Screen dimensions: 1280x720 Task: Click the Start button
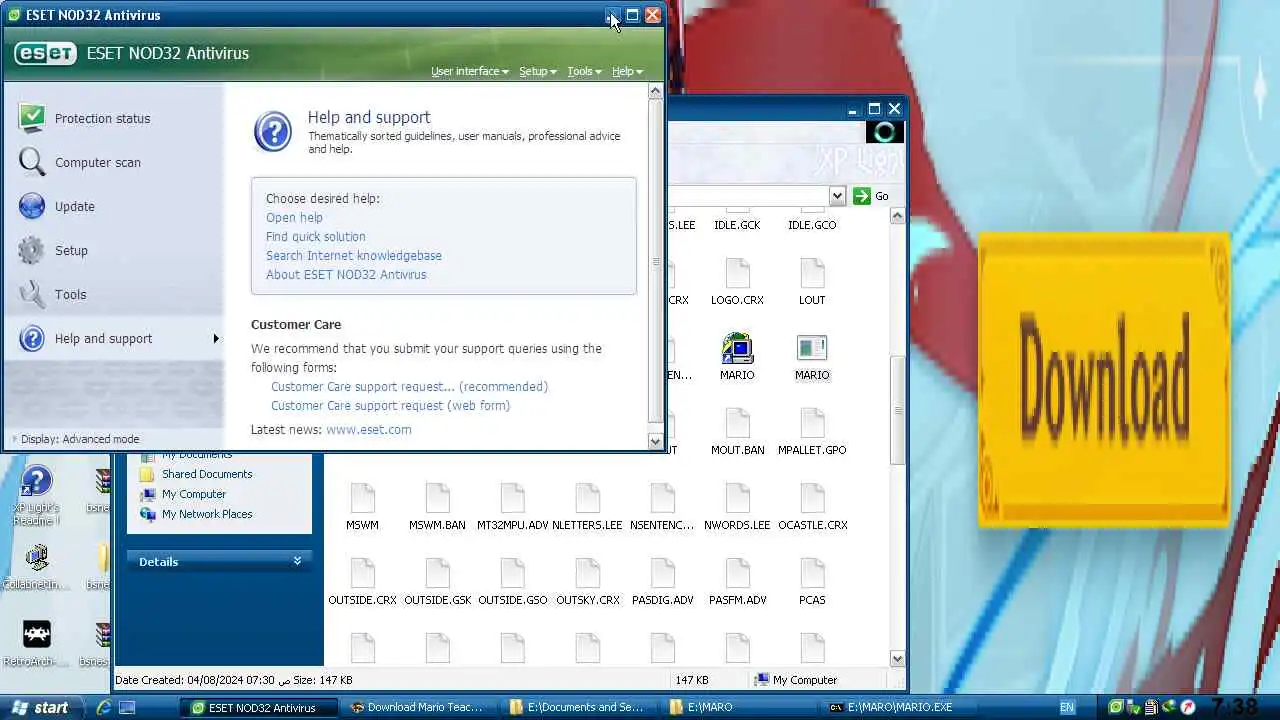[39, 707]
